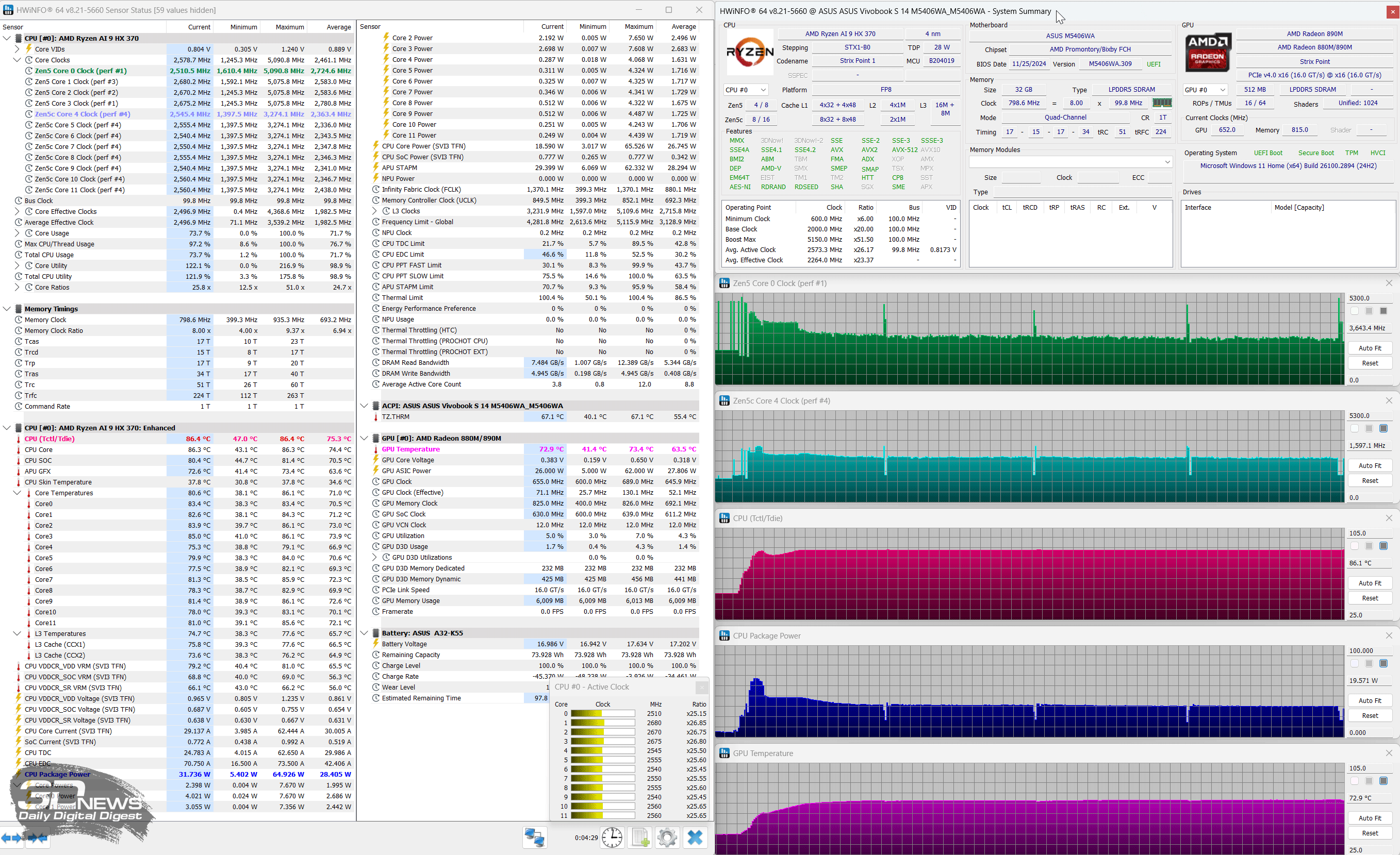
Task: Click the thermometer icon beside TZ.THRM
Action: tap(375, 417)
